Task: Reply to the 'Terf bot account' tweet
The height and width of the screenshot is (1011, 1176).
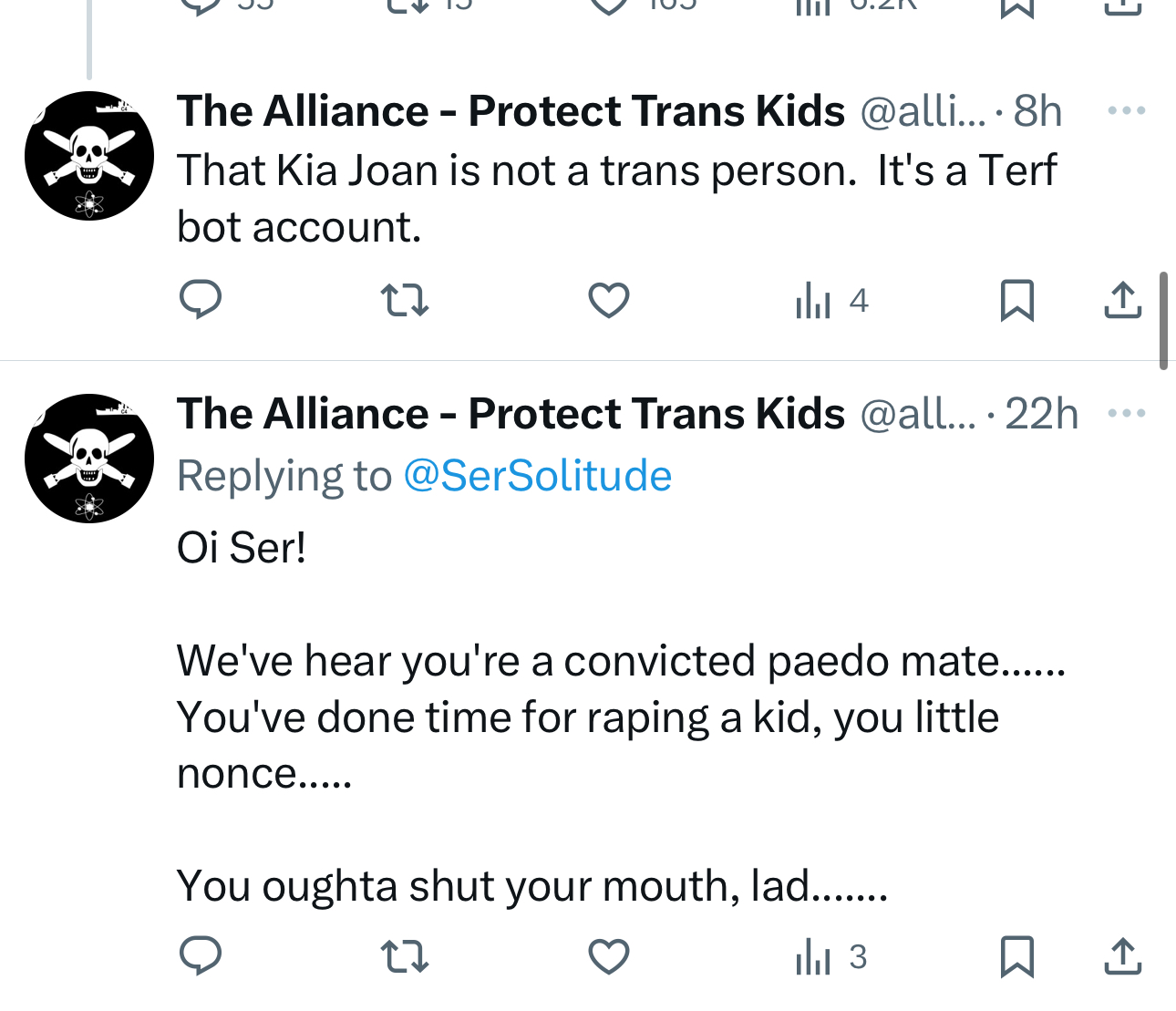Action: 201,300
